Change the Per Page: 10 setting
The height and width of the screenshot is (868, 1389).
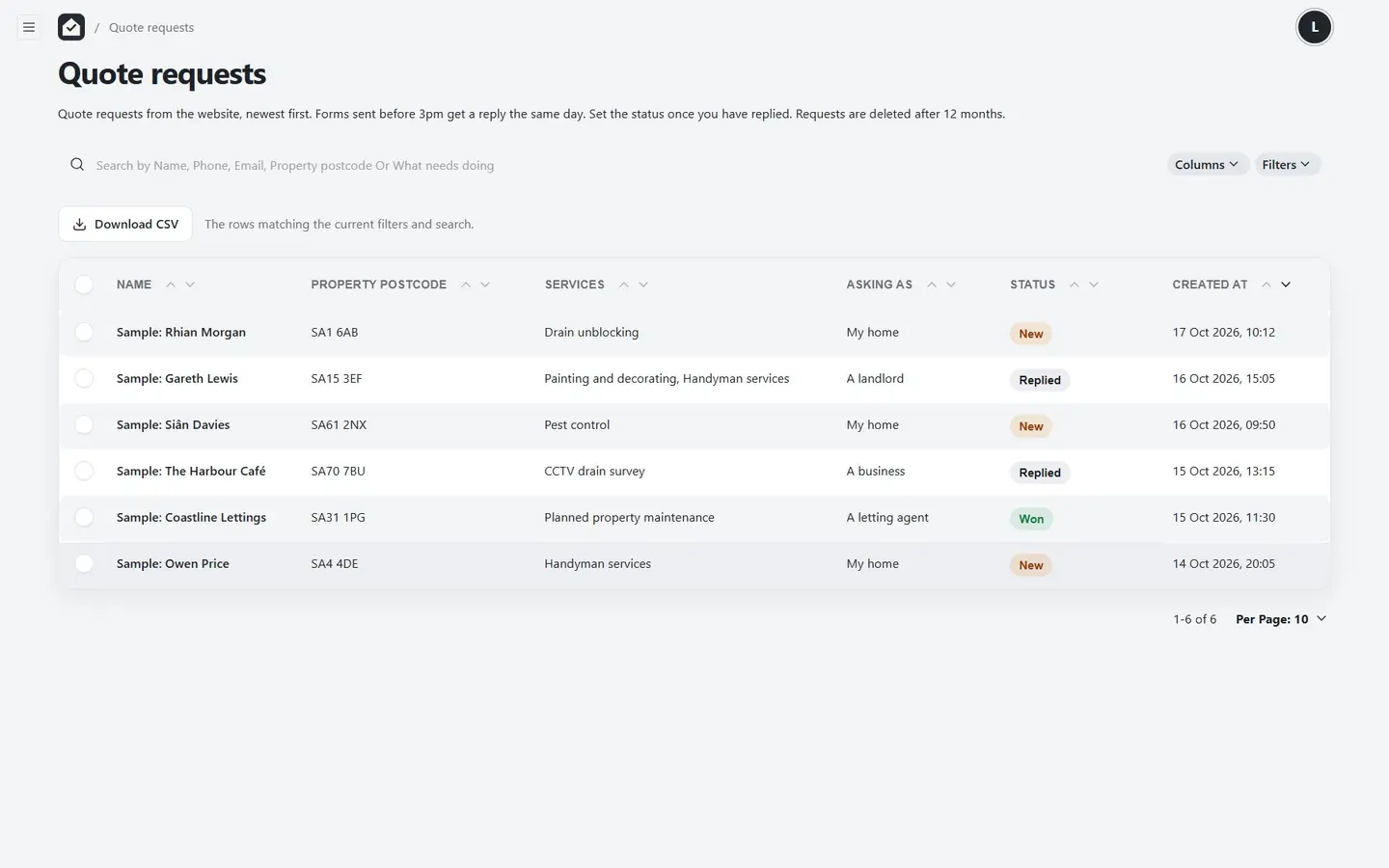coord(1281,619)
